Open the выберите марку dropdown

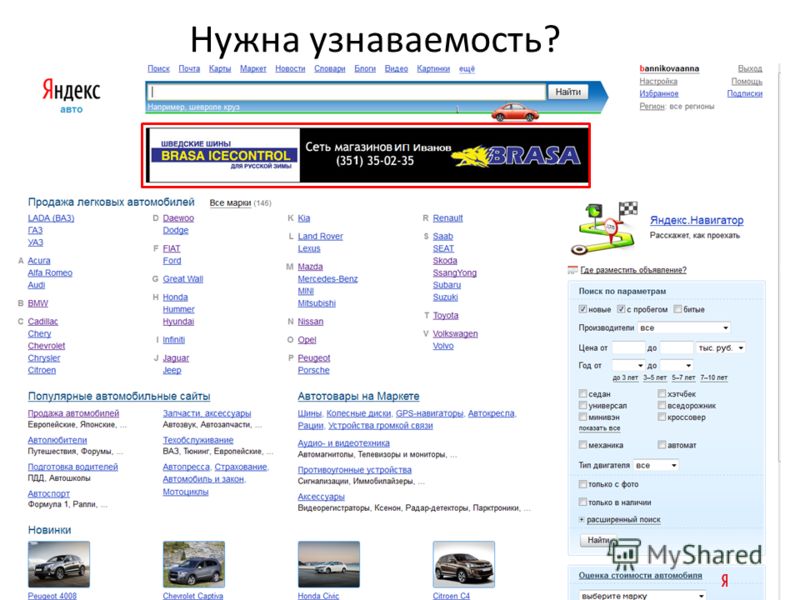[x=643, y=595]
